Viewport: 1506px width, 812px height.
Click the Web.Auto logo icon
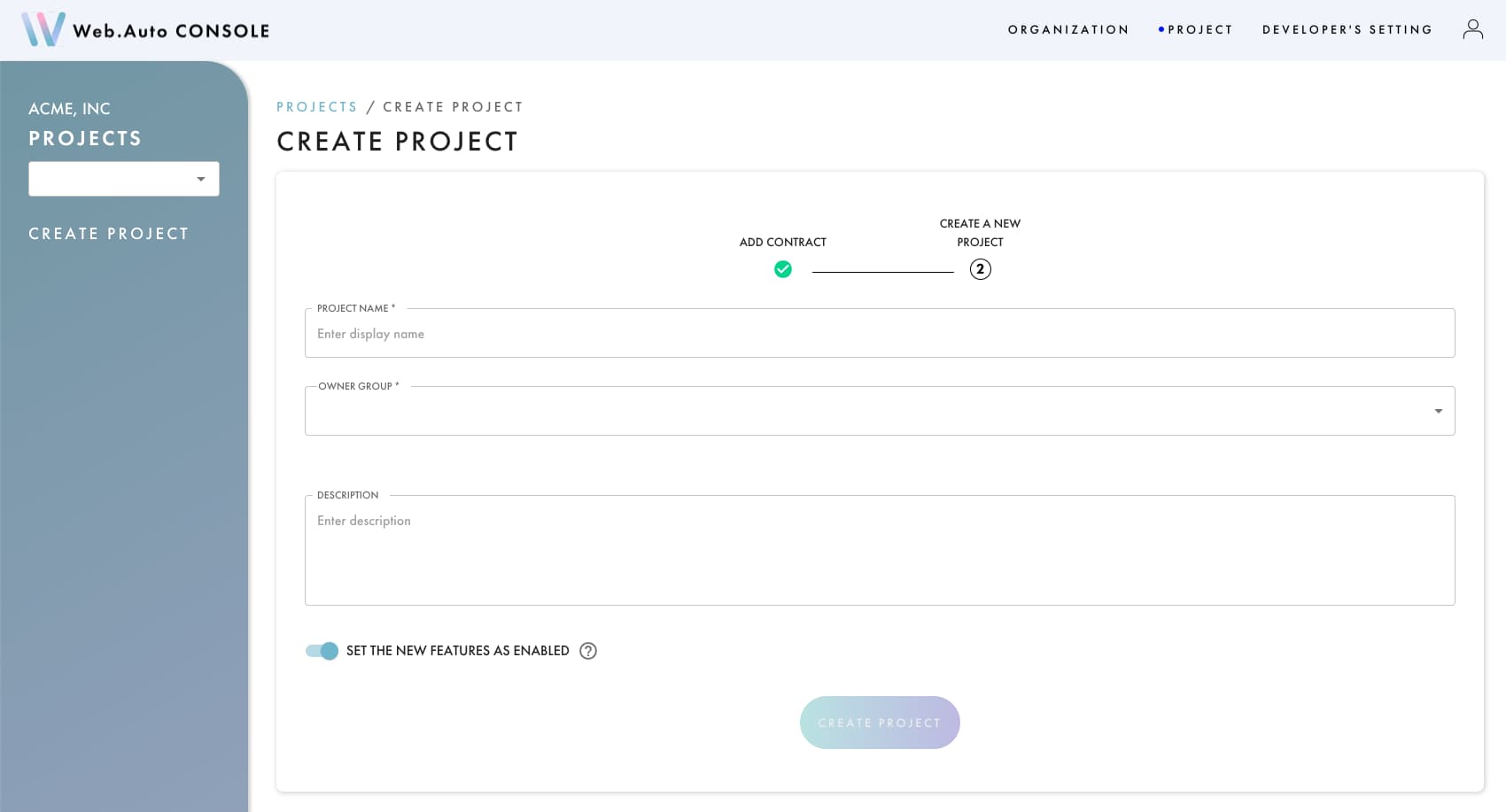pos(43,29)
